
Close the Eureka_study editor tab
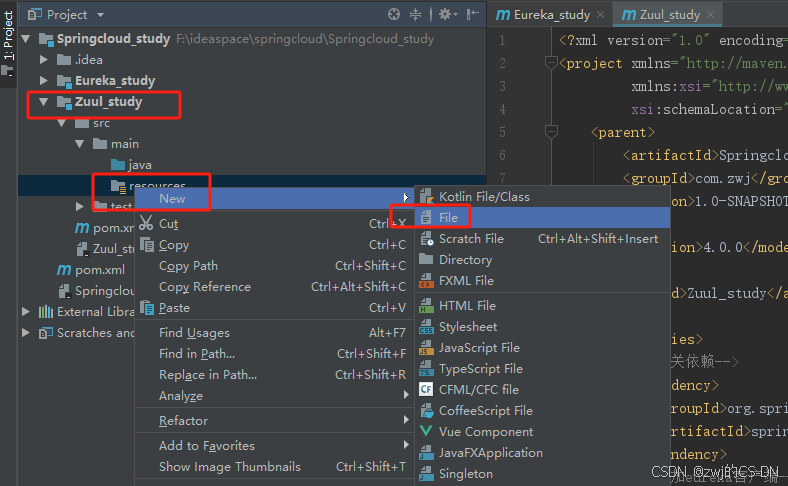(601, 15)
